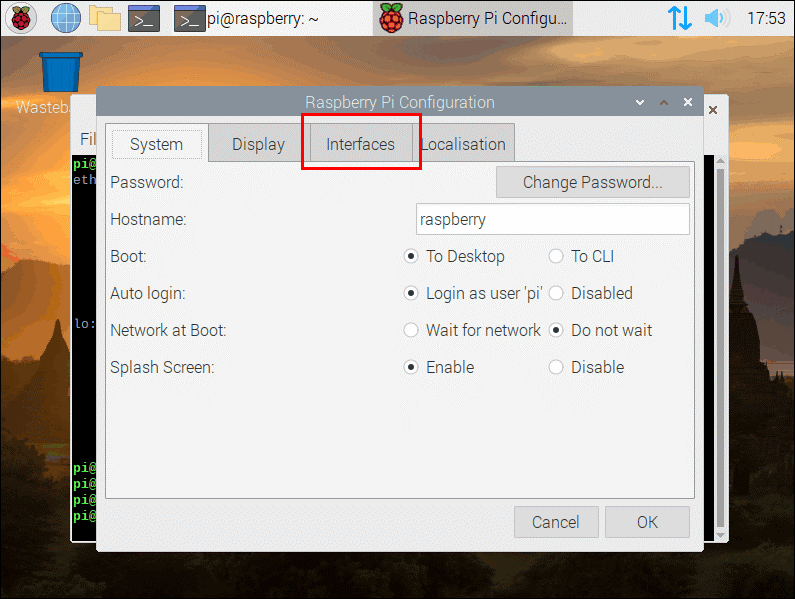Open the File menu in the terminal window
Image resolution: width=795 pixels, height=599 pixels.
click(87, 138)
